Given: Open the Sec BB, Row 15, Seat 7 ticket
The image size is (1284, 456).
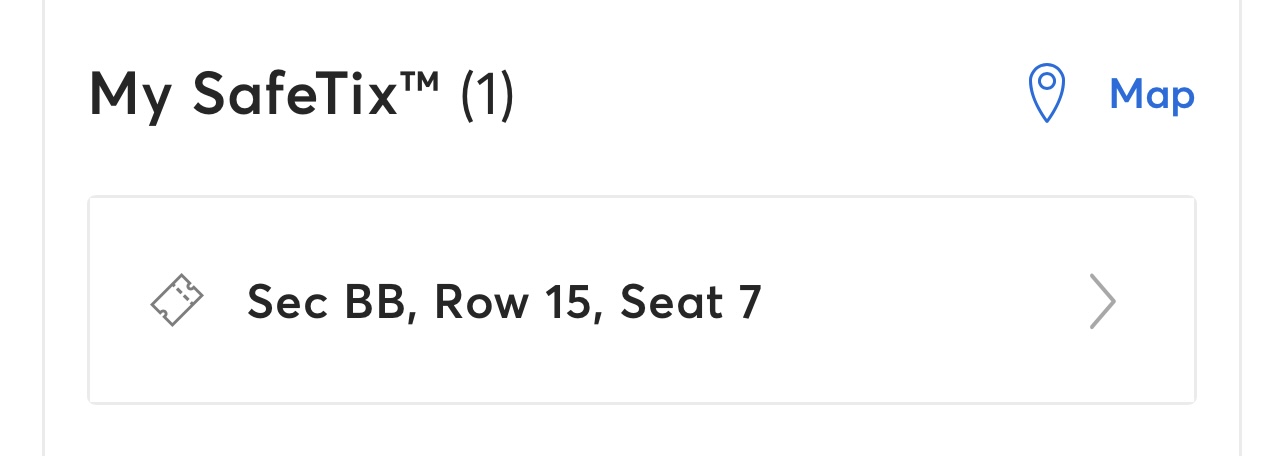Looking at the screenshot, I should pos(642,300).
